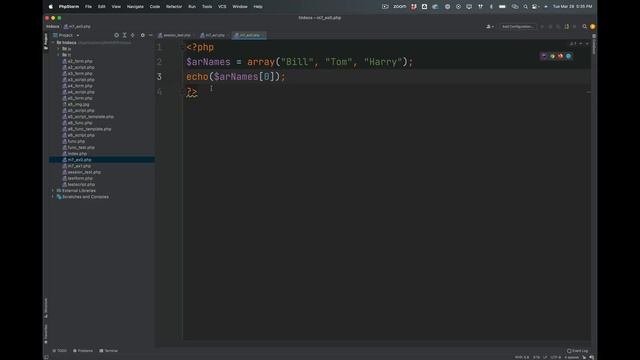Open file in Chrome browser icon
Image resolution: width=640 pixels, height=360 pixels.
552,56
